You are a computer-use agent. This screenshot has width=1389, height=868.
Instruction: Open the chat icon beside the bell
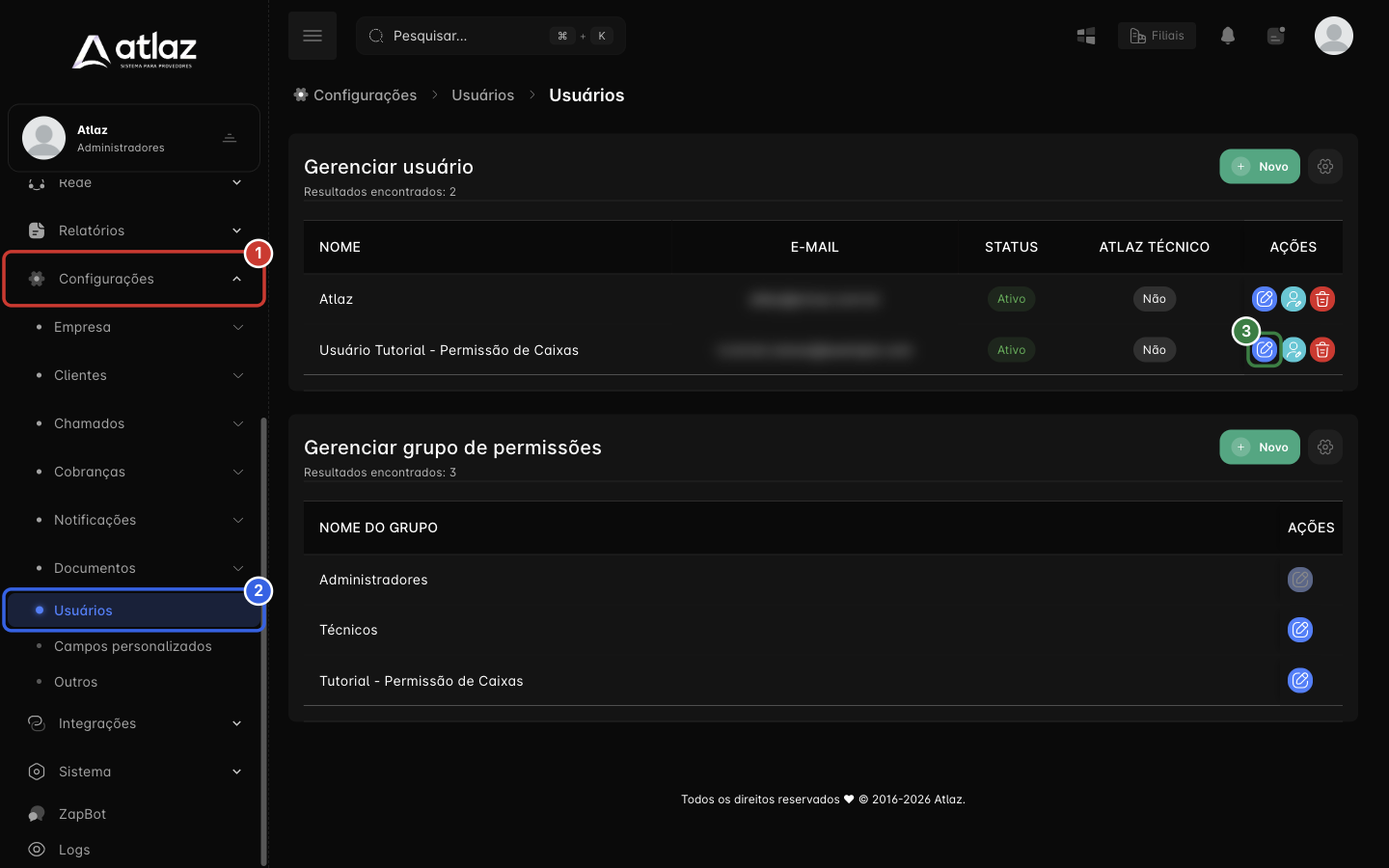[x=1276, y=36]
